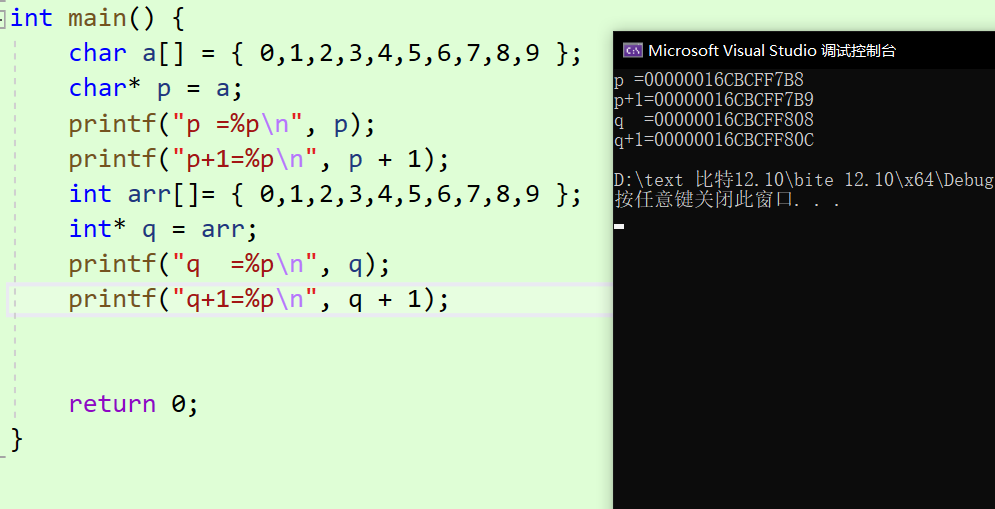Click the line 'int* q = arr;'

pyautogui.click(x=163, y=230)
